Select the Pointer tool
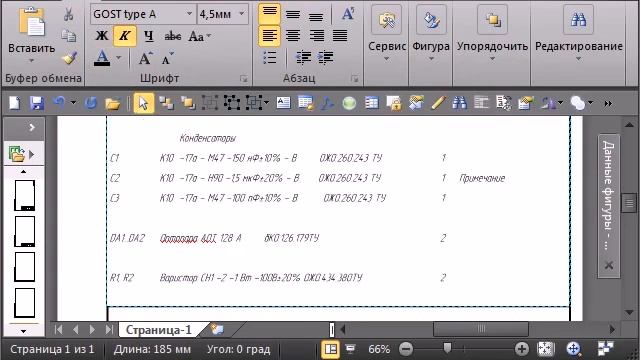Screen dimensions: 640x360 coord(143,103)
